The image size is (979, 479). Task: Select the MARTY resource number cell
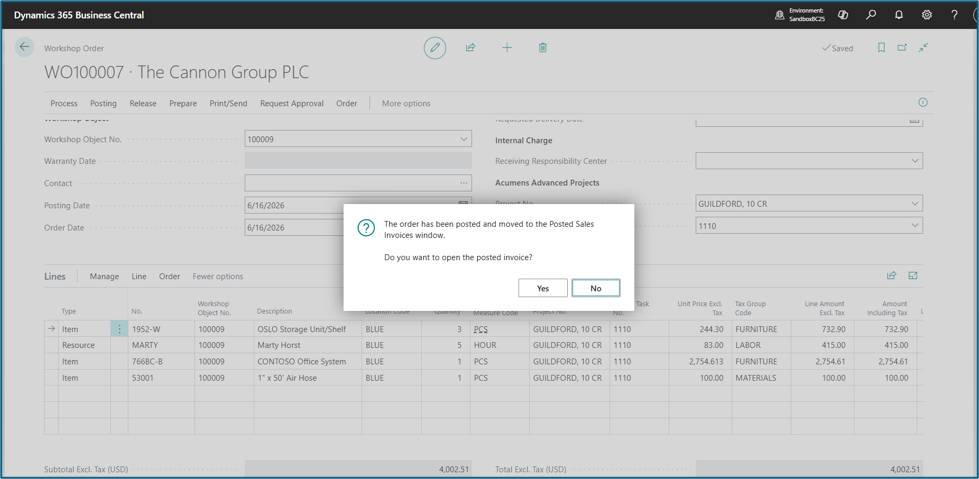pyautogui.click(x=161, y=345)
